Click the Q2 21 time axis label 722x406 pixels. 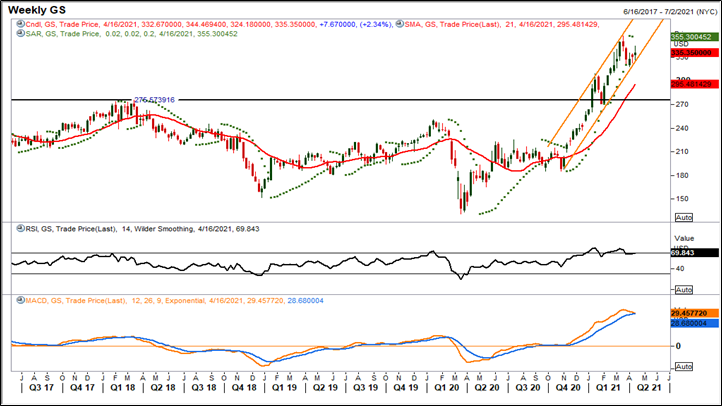click(x=649, y=388)
